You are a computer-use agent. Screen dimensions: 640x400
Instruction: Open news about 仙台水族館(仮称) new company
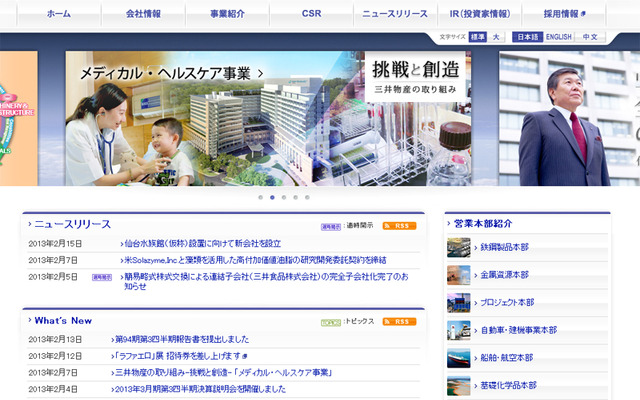202,244
